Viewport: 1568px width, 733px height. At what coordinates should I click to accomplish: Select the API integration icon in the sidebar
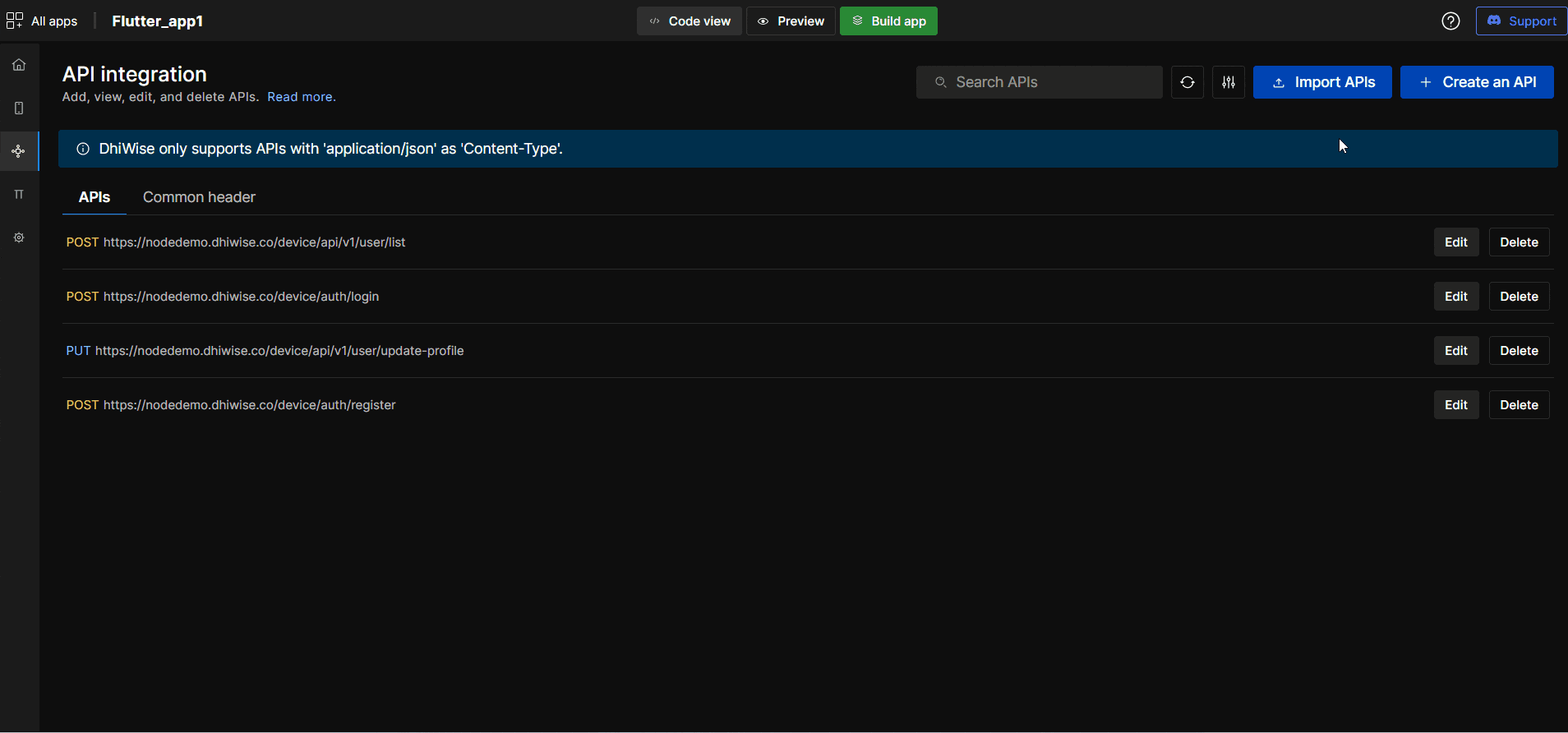click(19, 151)
